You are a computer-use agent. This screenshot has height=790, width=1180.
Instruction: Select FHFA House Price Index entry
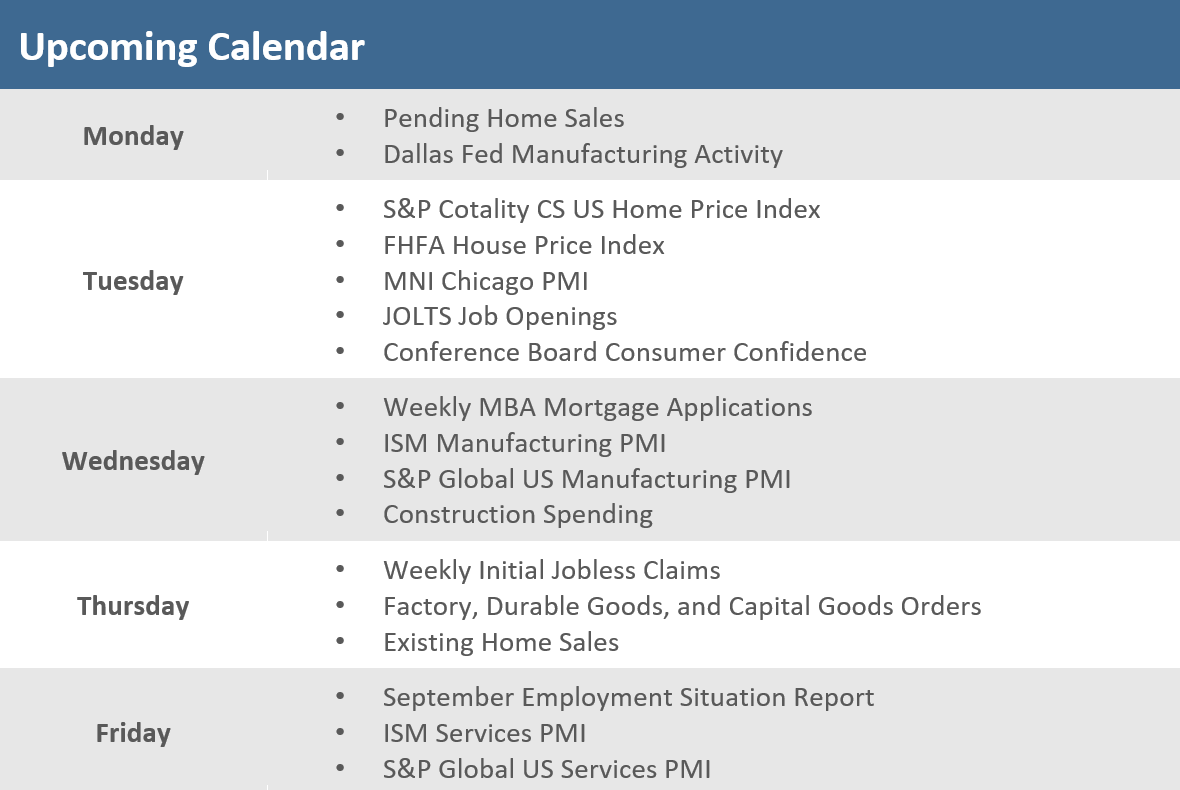(523, 245)
